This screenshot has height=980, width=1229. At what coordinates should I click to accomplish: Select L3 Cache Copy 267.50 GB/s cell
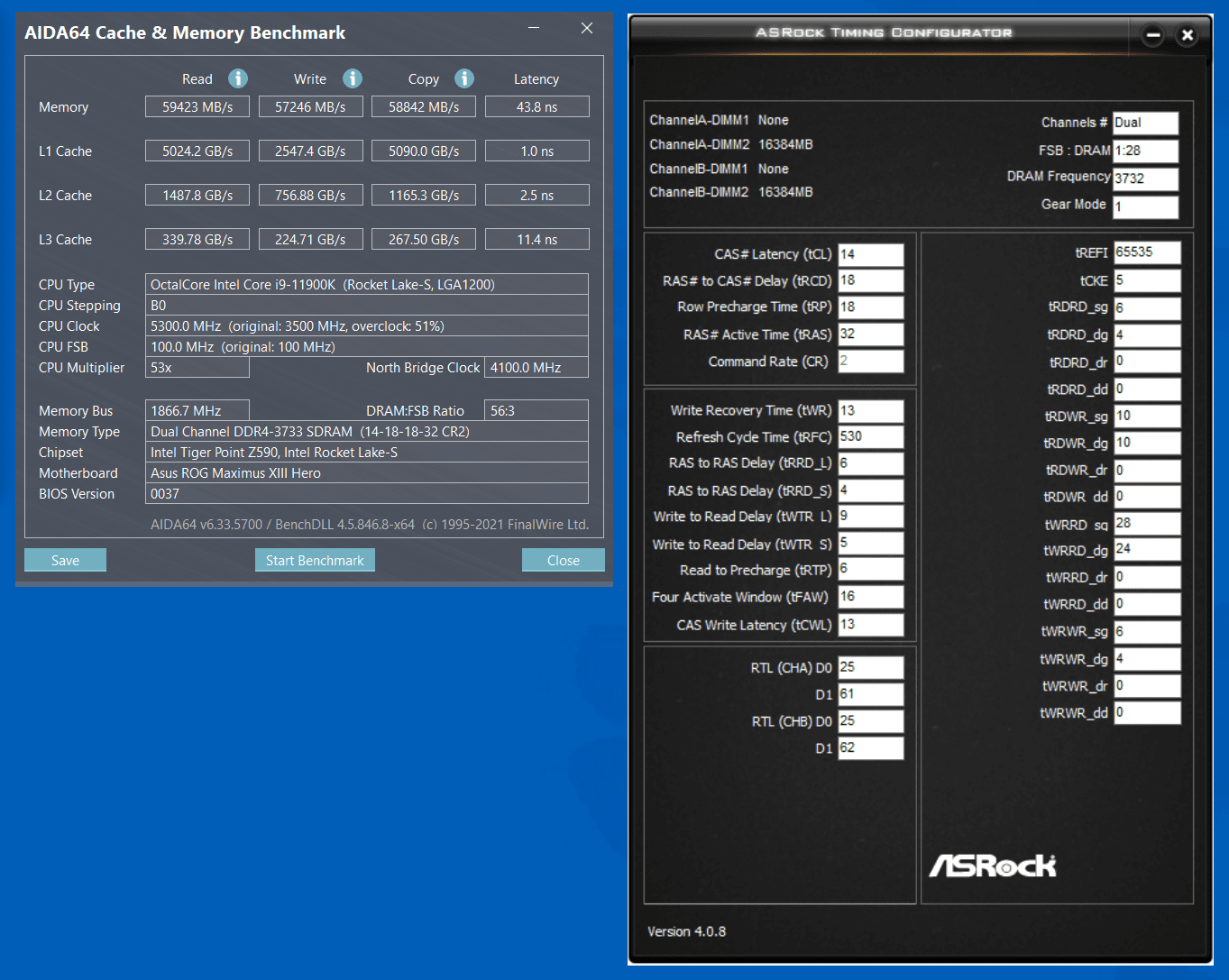pos(424,239)
